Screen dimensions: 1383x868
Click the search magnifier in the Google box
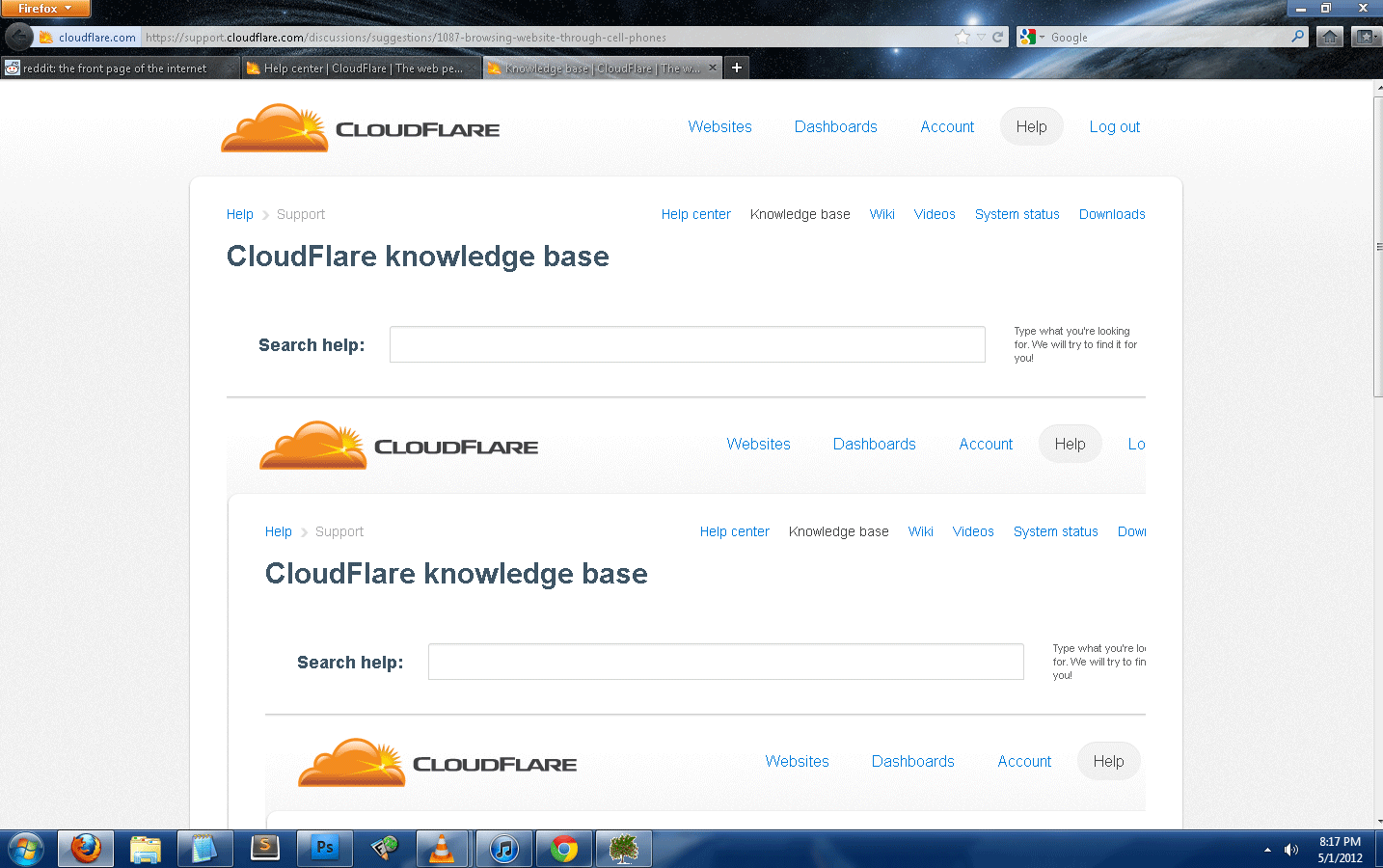(x=1297, y=37)
